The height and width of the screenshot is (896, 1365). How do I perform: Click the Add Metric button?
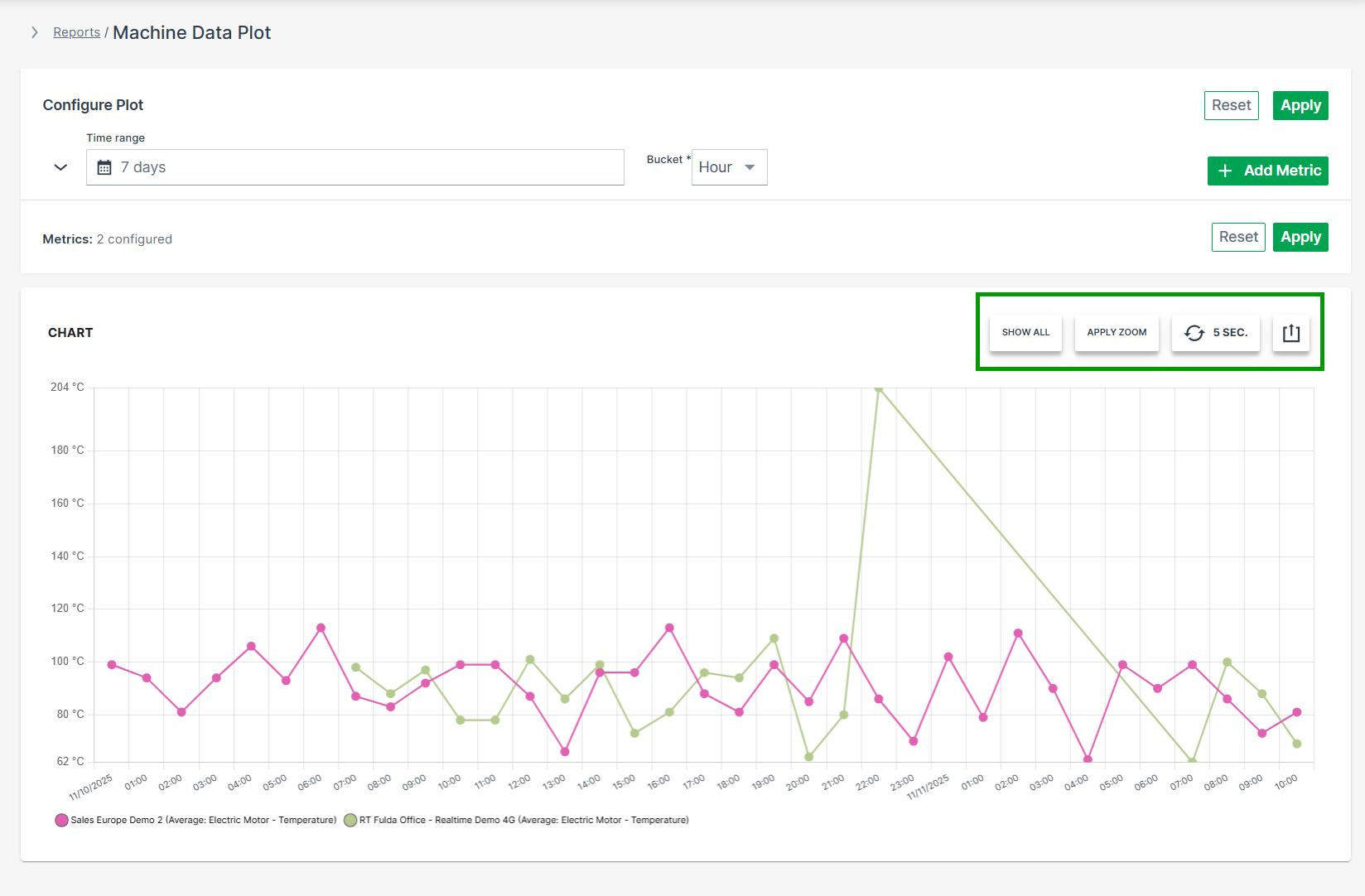(1267, 171)
